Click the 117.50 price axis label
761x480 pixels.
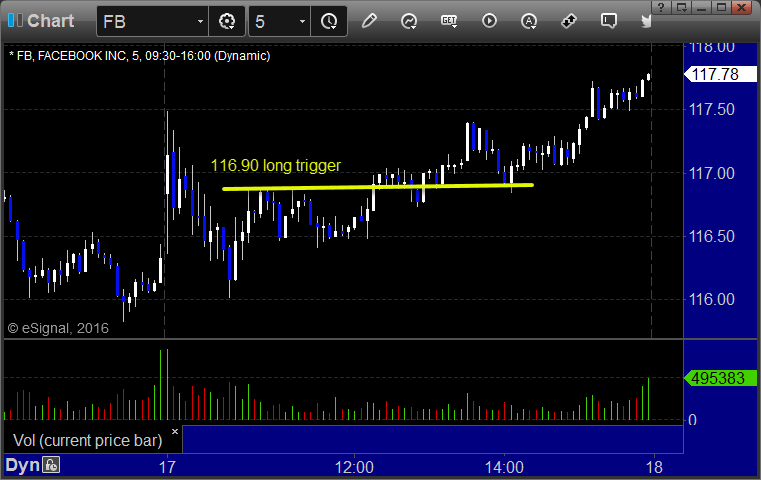pos(712,109)
